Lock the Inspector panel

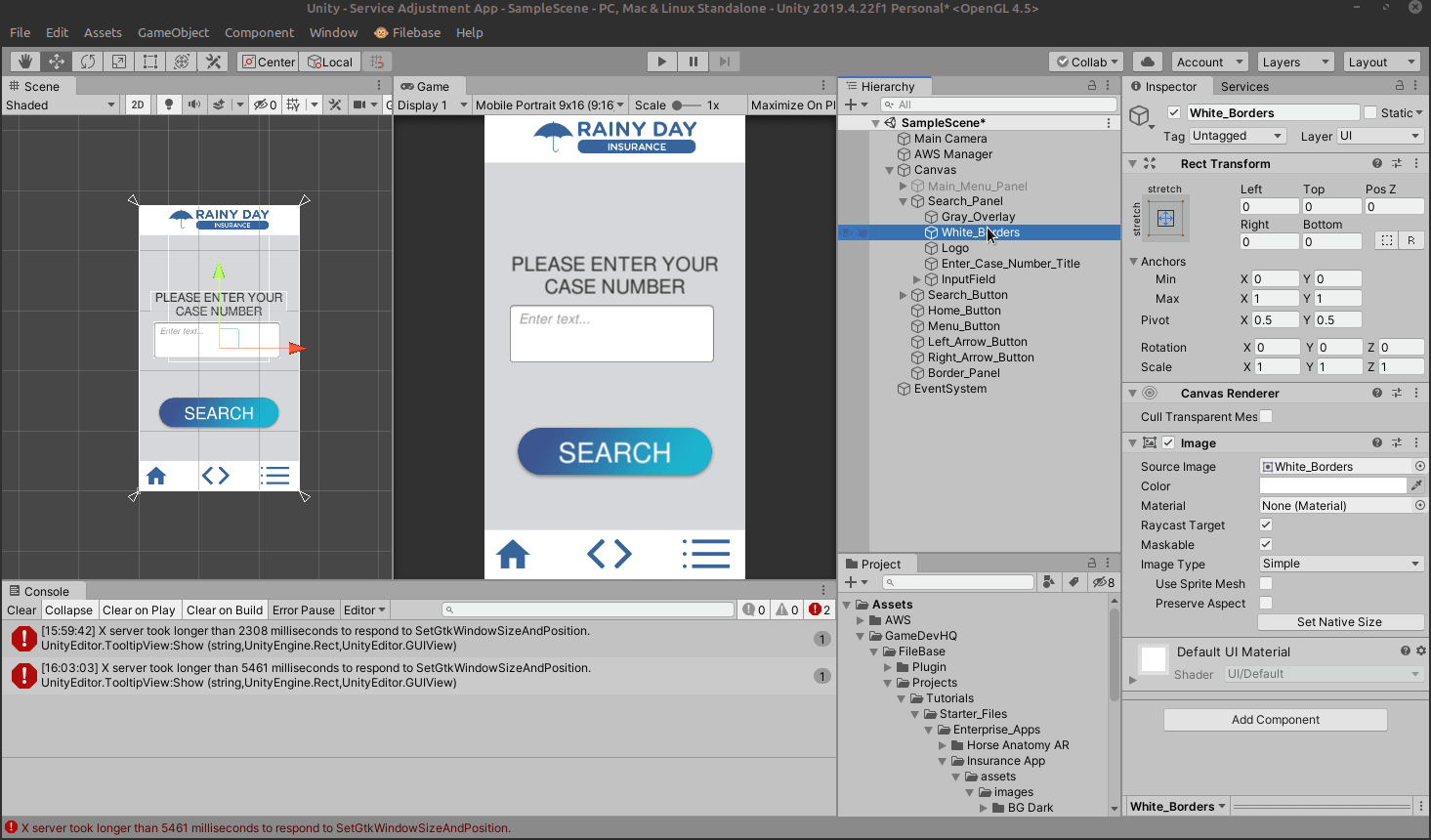point(1399,86)
